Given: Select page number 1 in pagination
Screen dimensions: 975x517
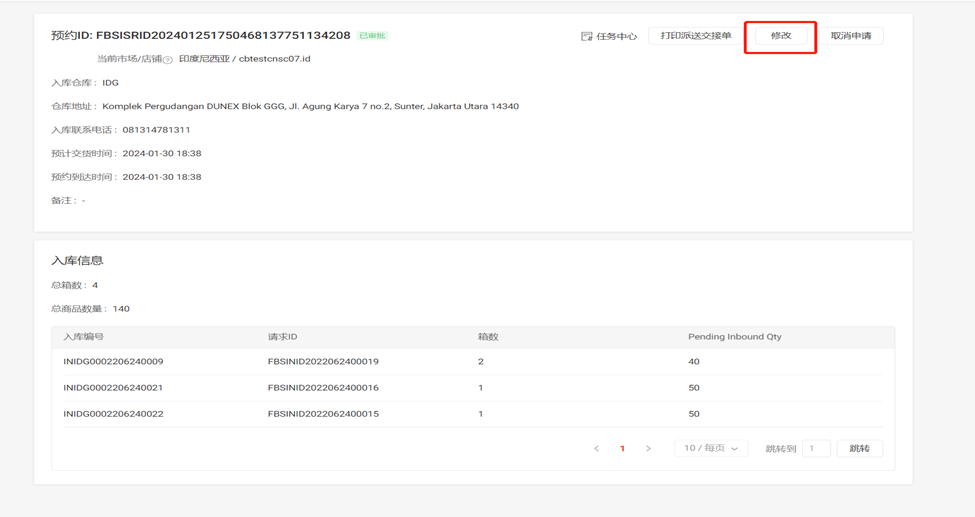Looking at the screenshot, I should (x=622, y=449).
